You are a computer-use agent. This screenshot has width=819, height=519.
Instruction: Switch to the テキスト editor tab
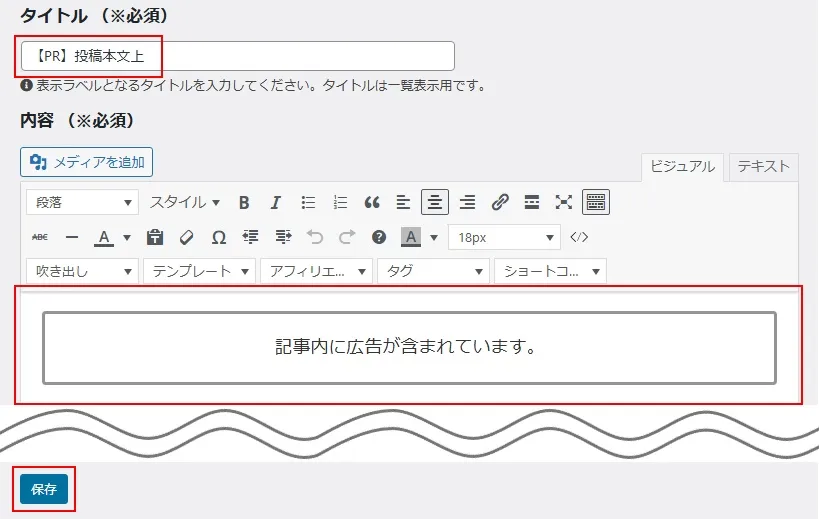click(x=763, y=166)
